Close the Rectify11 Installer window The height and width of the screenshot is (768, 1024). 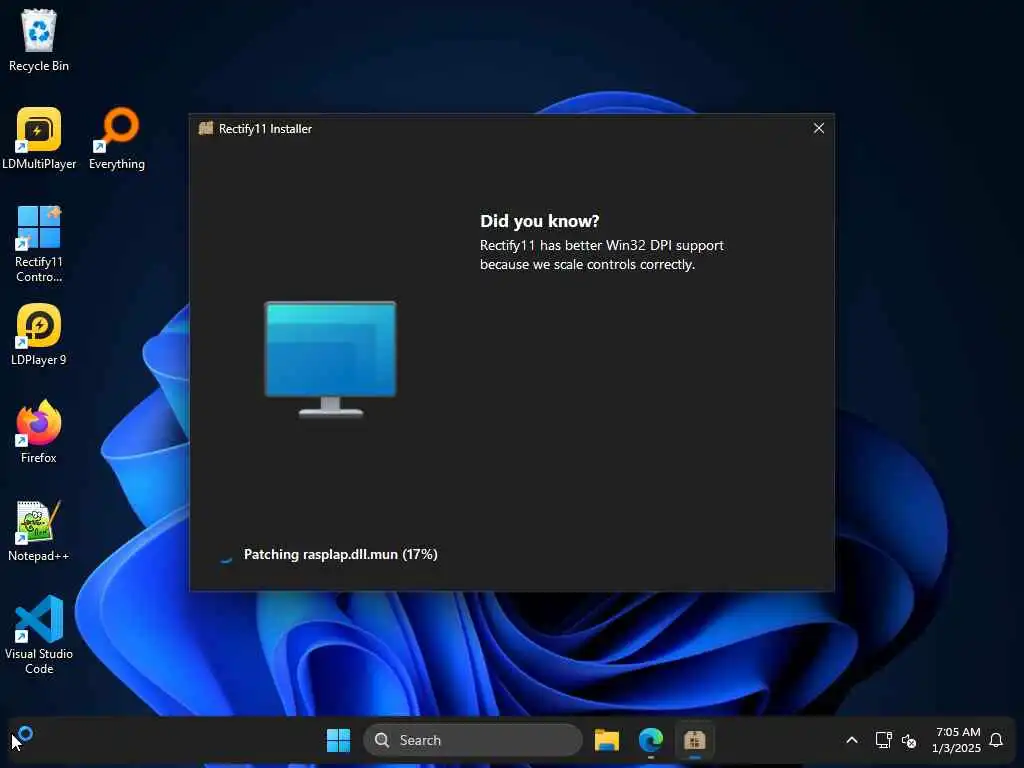[x=818, y=128]
